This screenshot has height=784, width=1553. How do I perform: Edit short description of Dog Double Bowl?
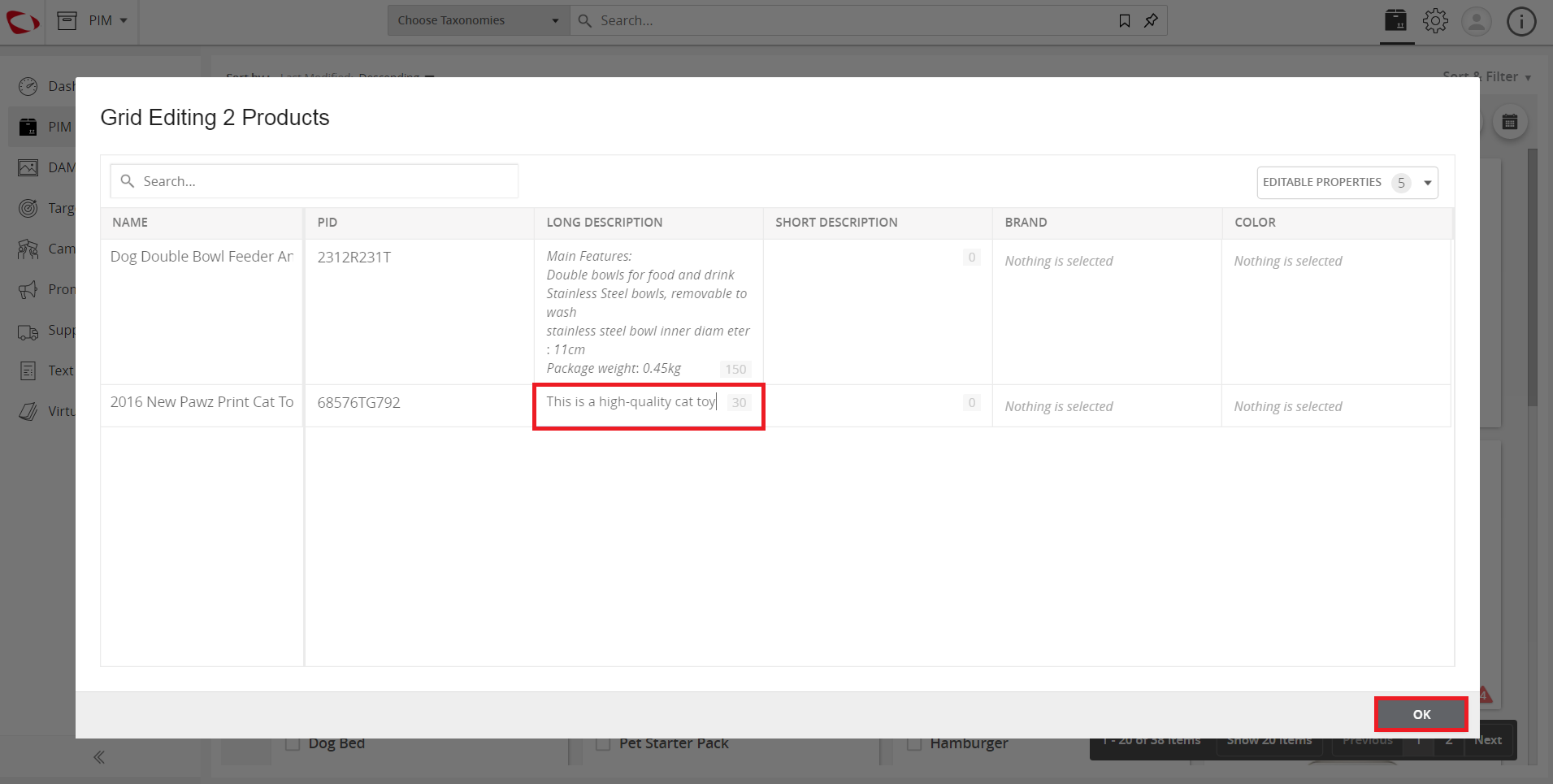point(878,312)
